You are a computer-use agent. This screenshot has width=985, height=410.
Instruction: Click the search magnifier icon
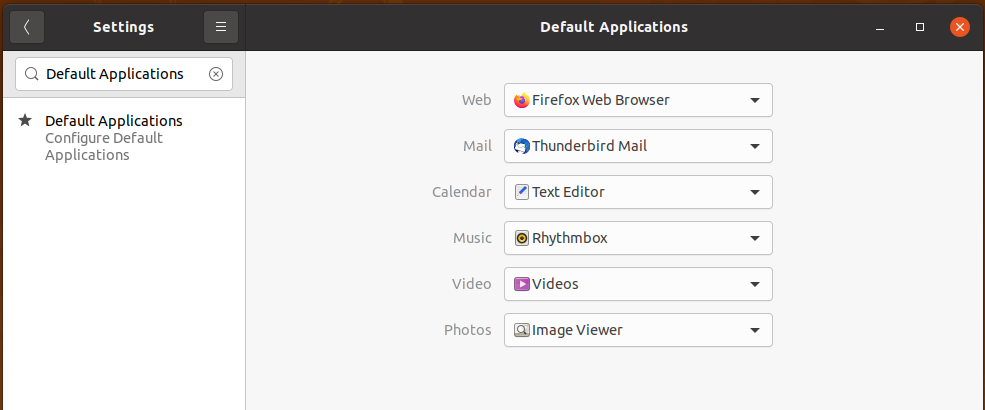point(31,74)
